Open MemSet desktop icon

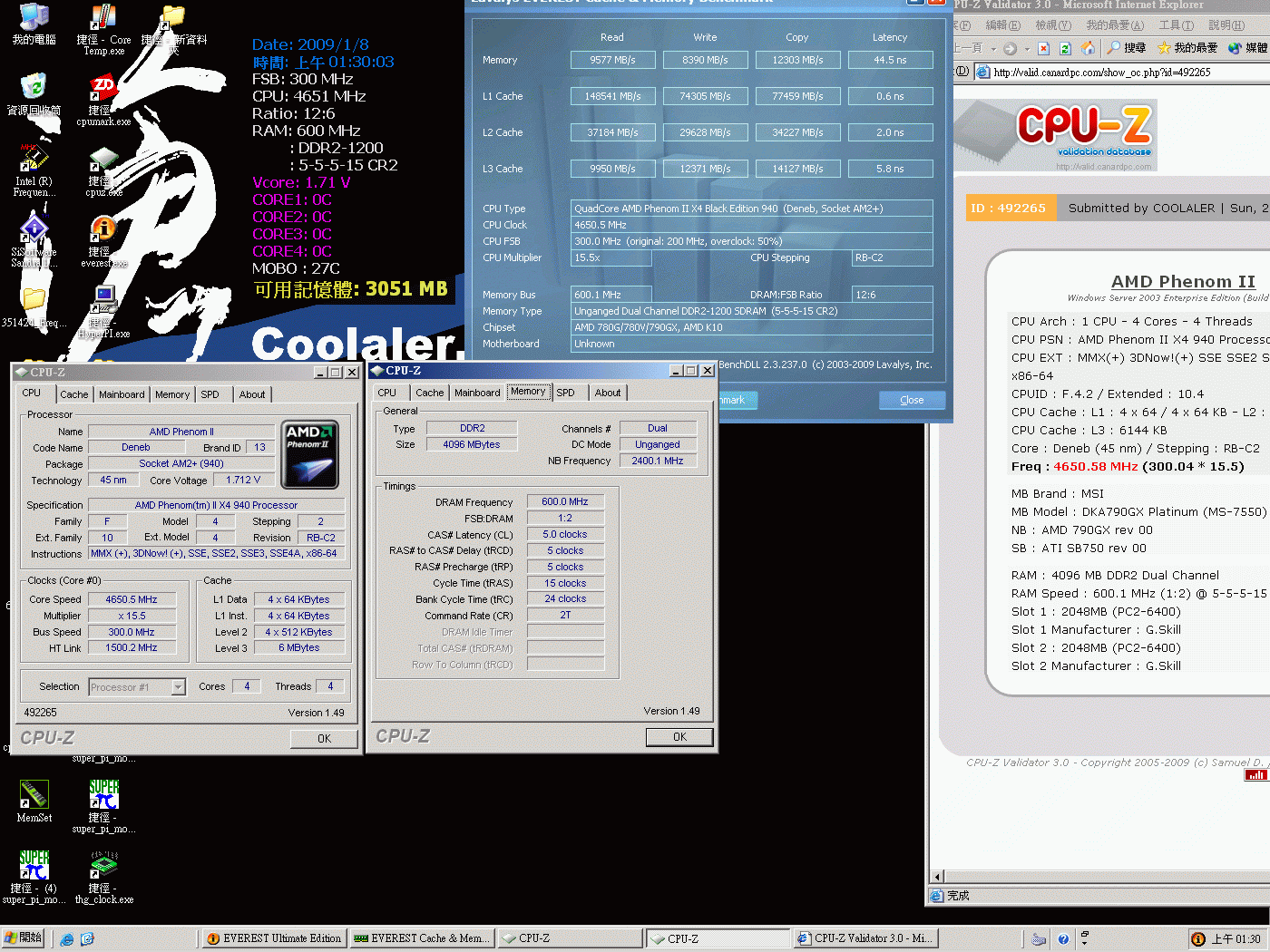click(x=34, y=801)
